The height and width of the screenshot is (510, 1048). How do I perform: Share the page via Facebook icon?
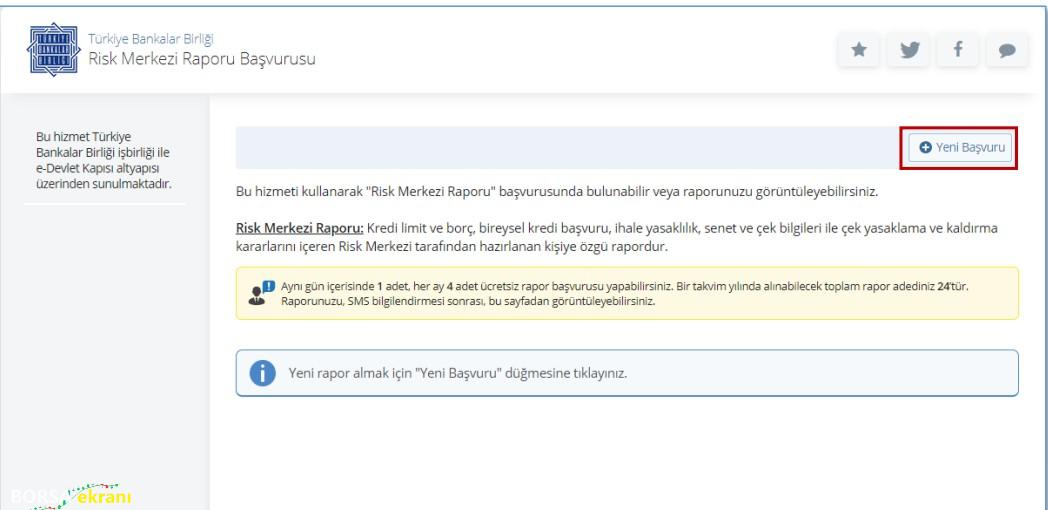(x=958, y=49)
